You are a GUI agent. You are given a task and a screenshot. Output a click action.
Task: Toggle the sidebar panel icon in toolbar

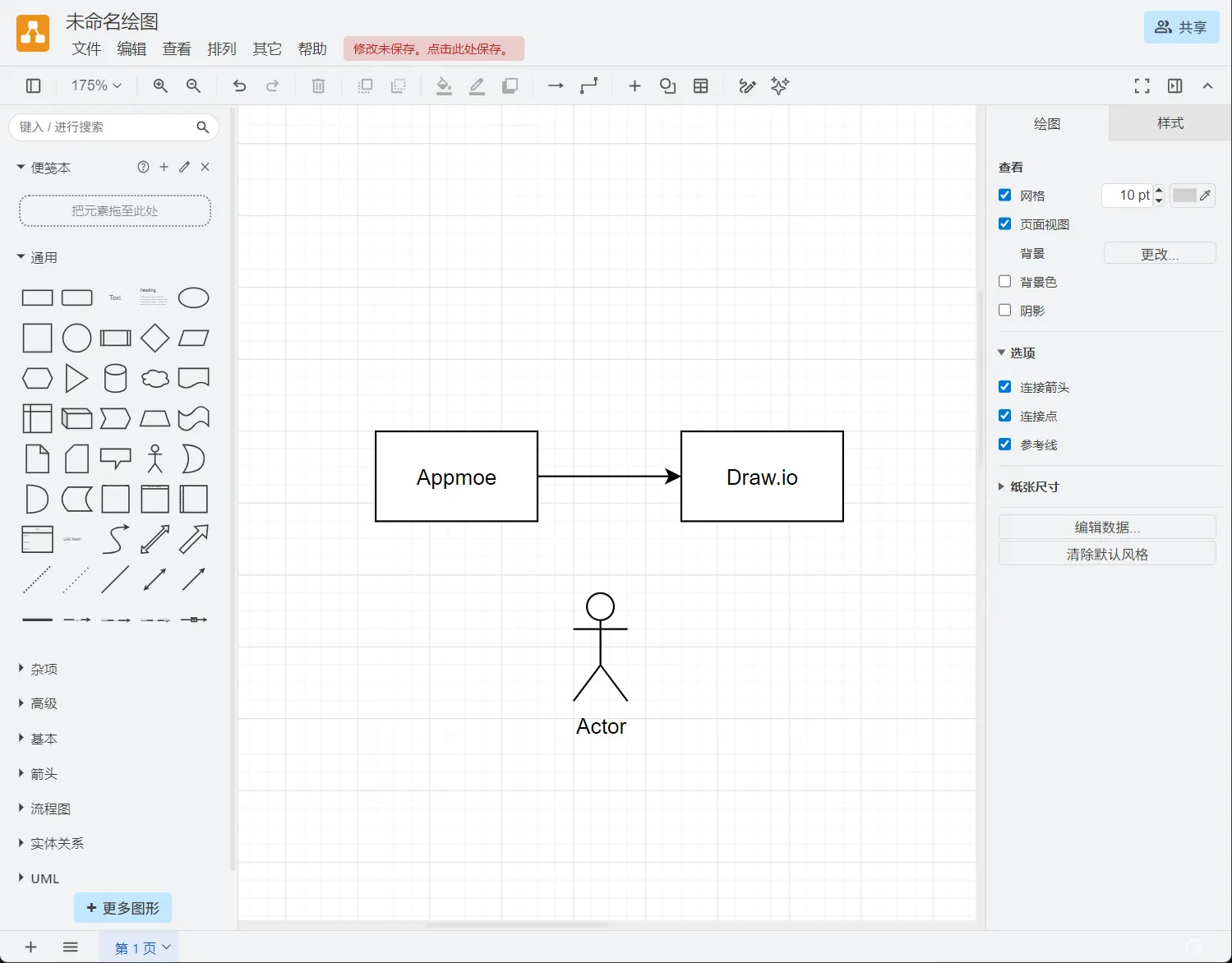click(34, 85)
